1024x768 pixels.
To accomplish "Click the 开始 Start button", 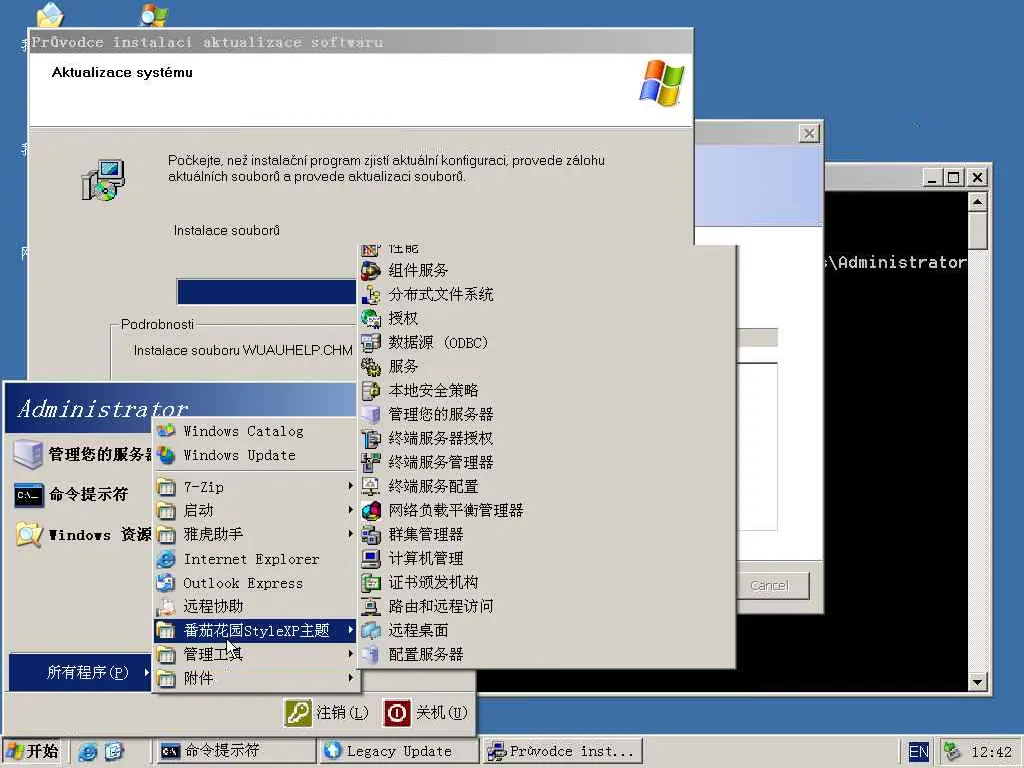I will coord(32,751).
